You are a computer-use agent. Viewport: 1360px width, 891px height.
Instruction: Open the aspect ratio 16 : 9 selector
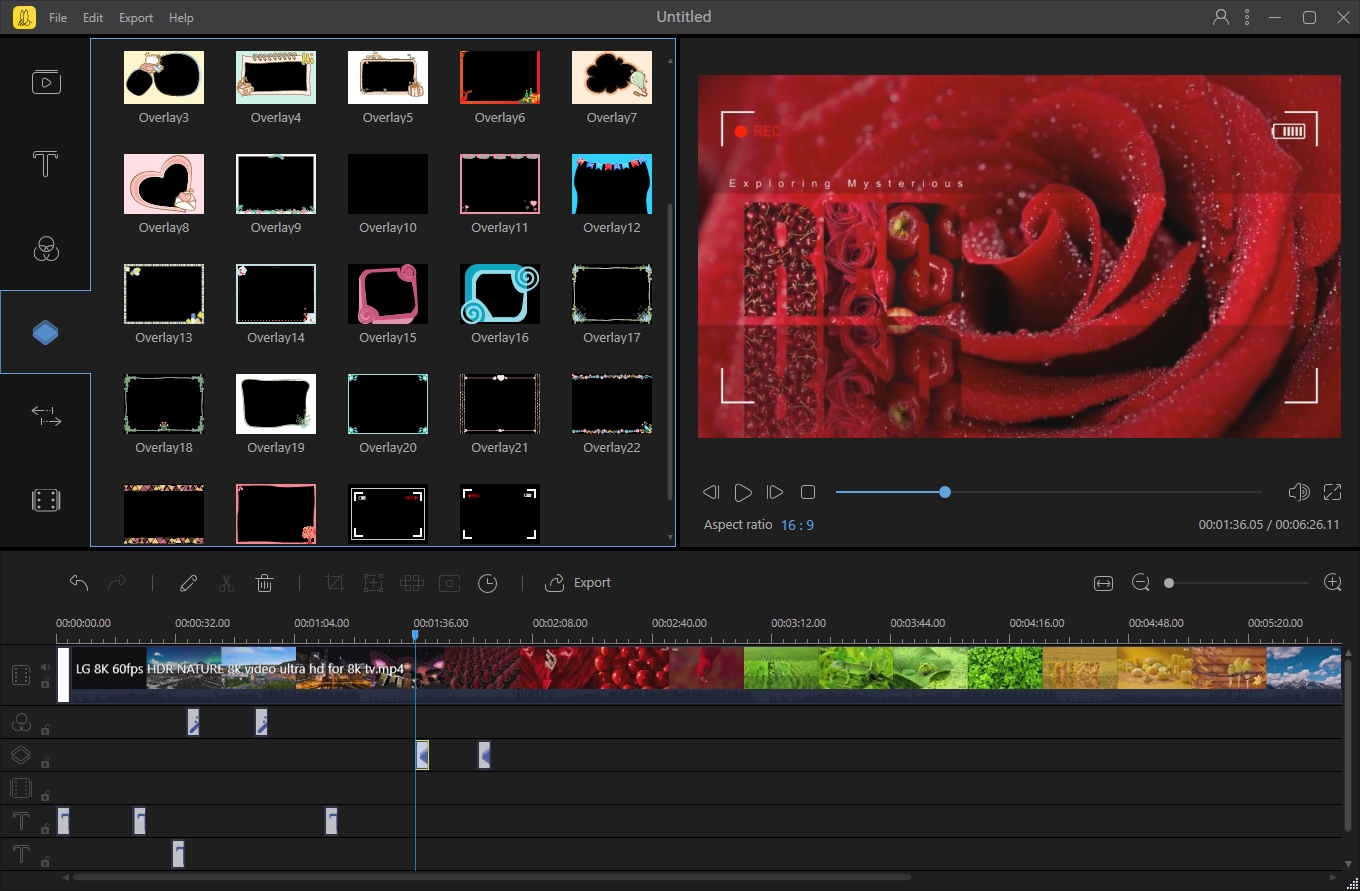pyautogui.click(x=797, y=525)
